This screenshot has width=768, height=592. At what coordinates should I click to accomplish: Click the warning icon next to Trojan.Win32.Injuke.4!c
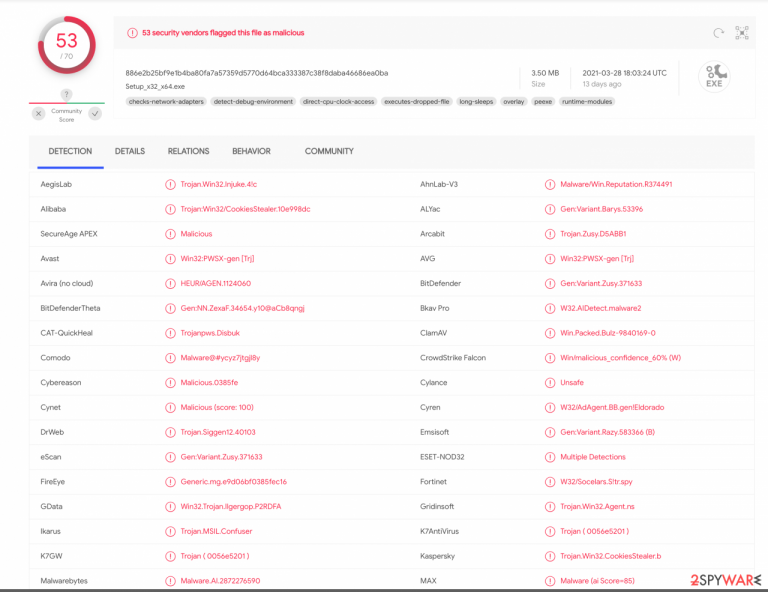[x=170, y=185]
